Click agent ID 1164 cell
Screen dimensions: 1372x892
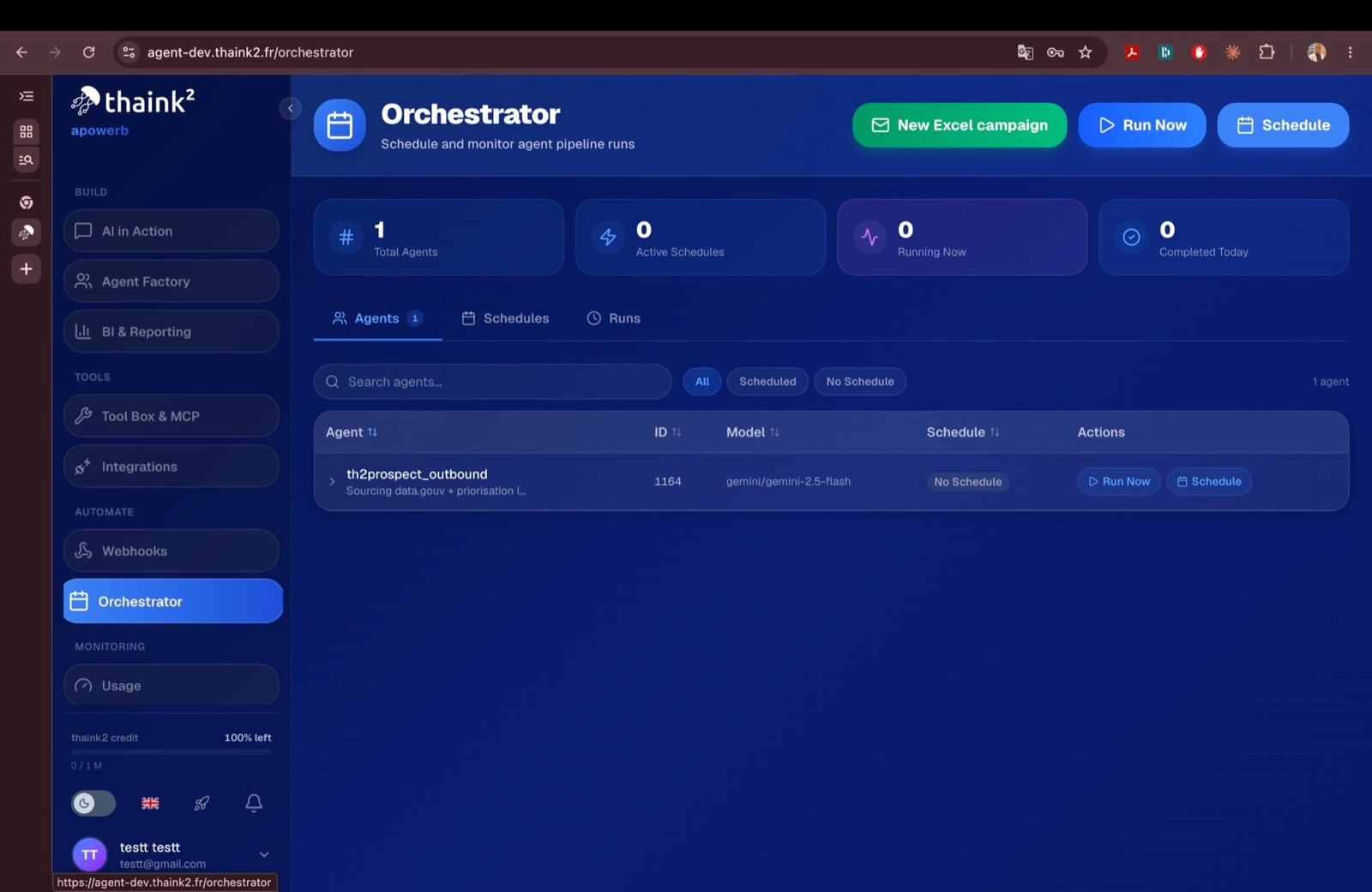[x=668, y=481]
